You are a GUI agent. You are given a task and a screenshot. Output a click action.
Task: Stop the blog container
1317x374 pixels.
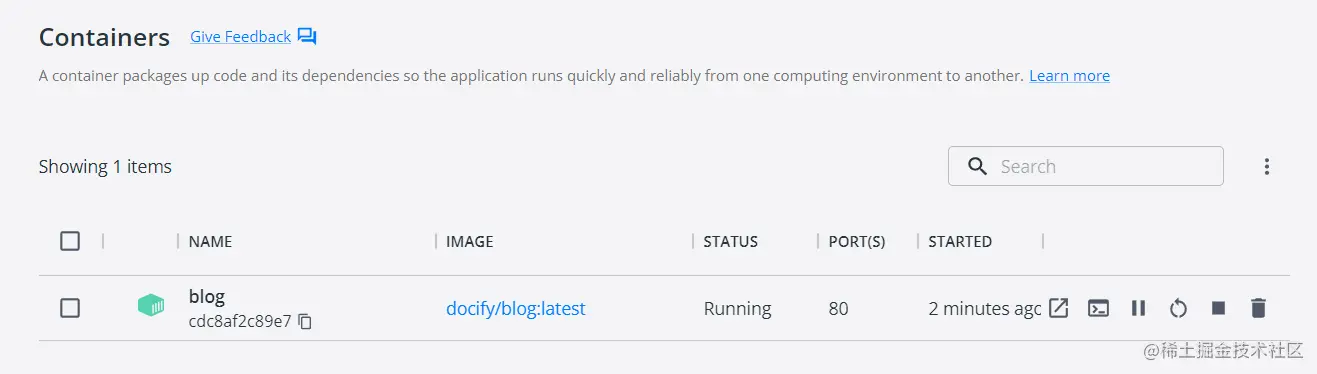[x=1218, y=308]
